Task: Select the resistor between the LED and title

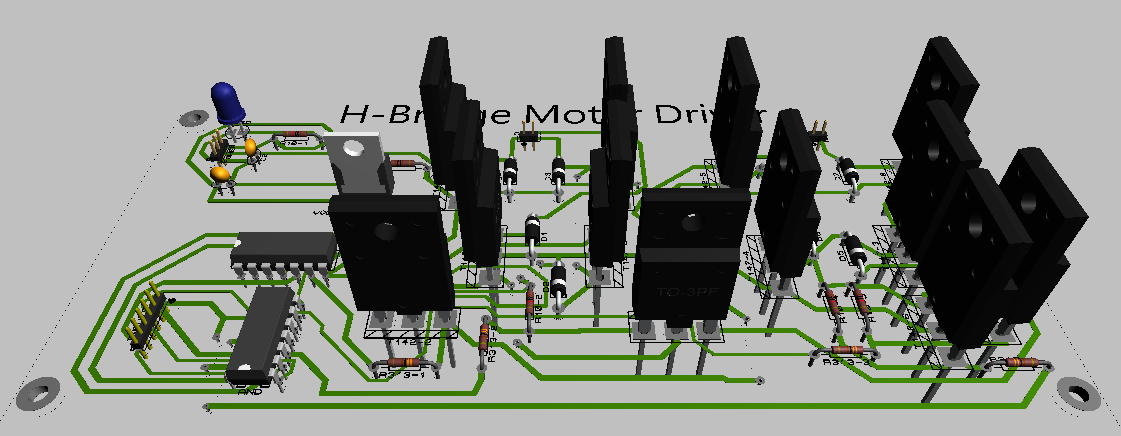Action: tap(294, 134)
